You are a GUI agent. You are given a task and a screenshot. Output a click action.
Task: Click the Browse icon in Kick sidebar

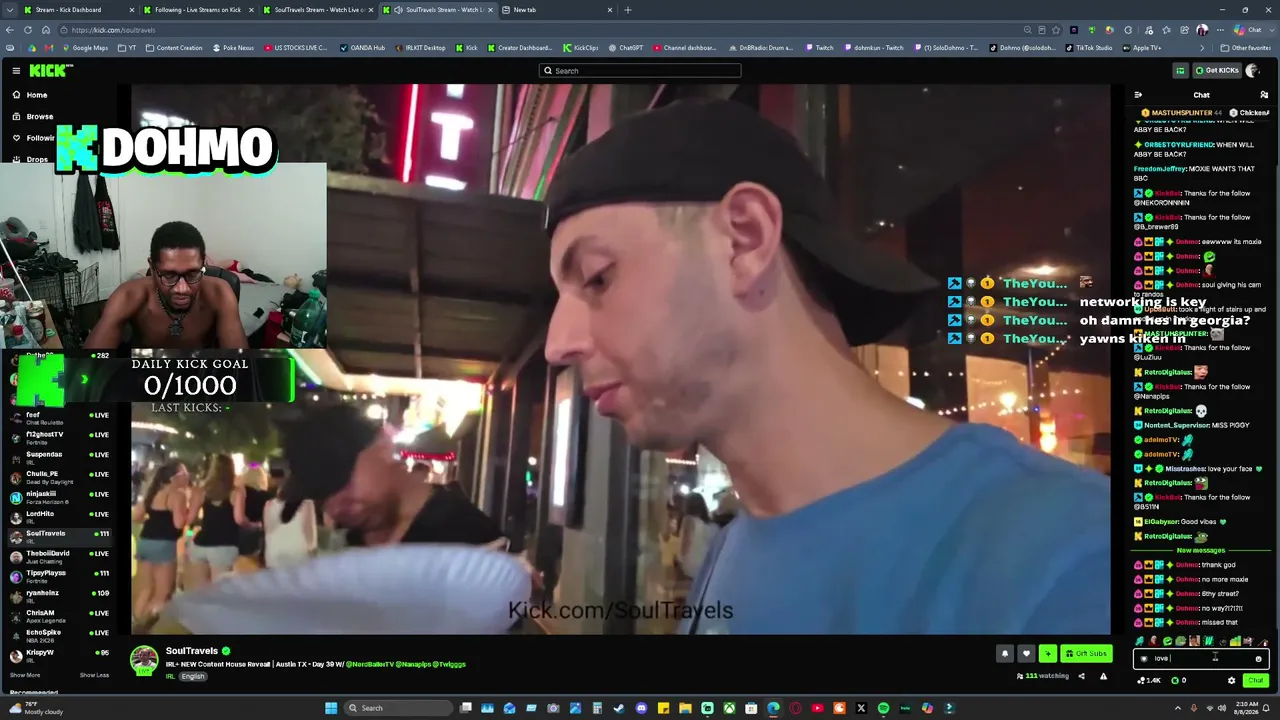[16, 117]
